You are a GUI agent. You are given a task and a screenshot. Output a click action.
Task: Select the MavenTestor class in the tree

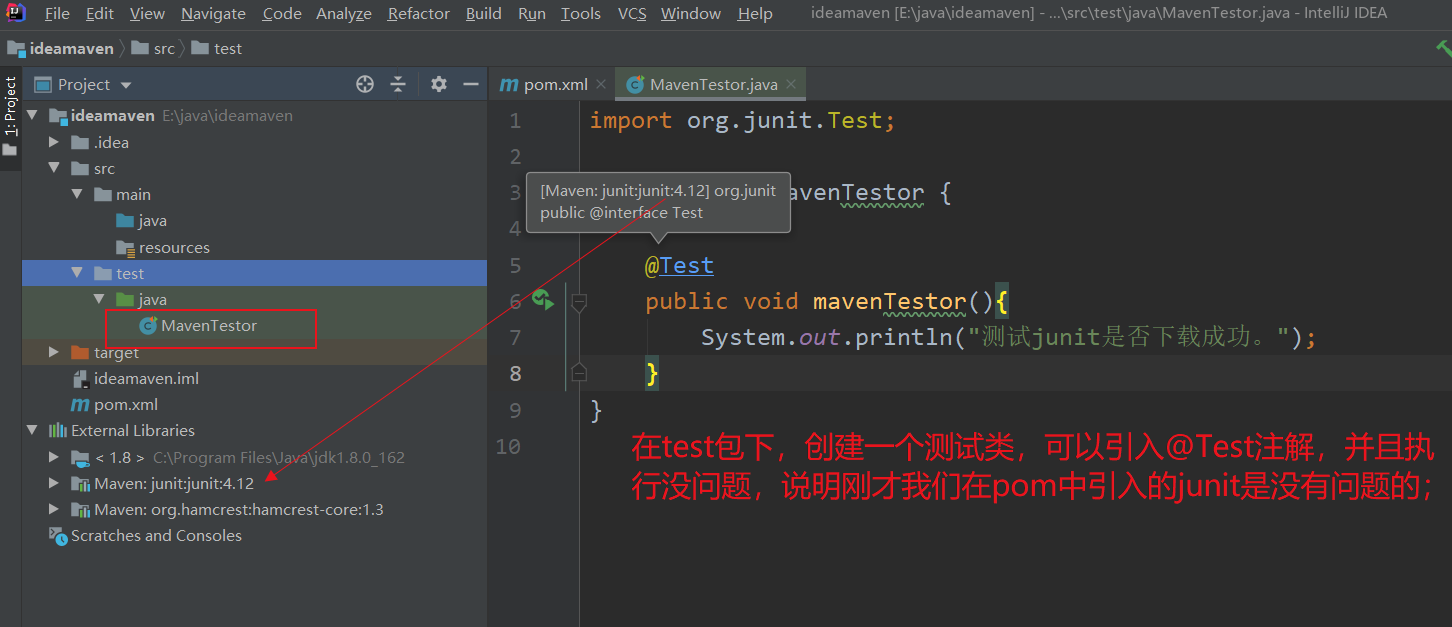(x=198, y=326)
